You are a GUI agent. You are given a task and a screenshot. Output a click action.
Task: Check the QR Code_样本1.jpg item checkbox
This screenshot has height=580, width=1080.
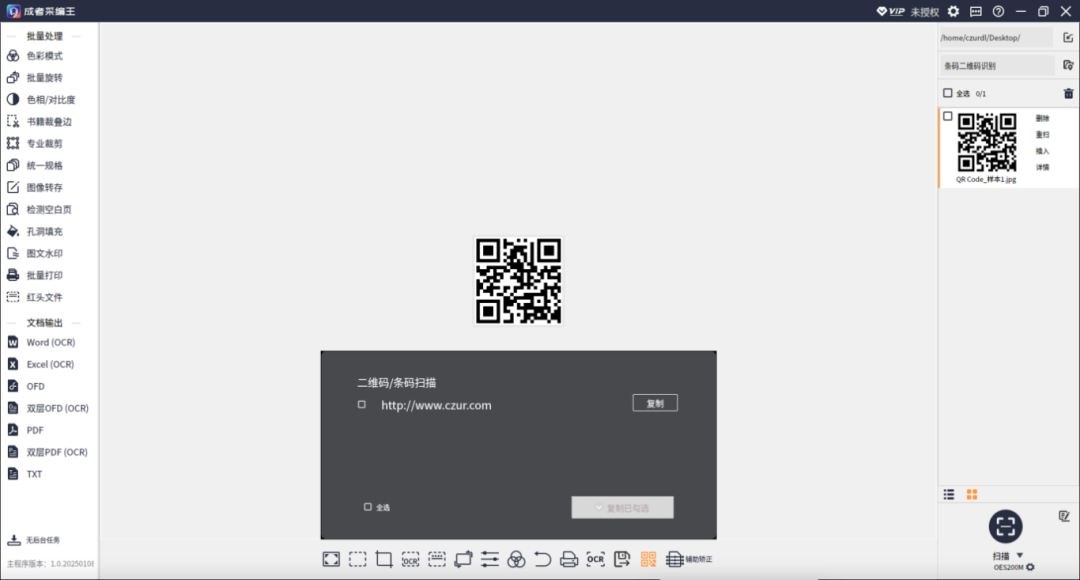click(948, 116)
